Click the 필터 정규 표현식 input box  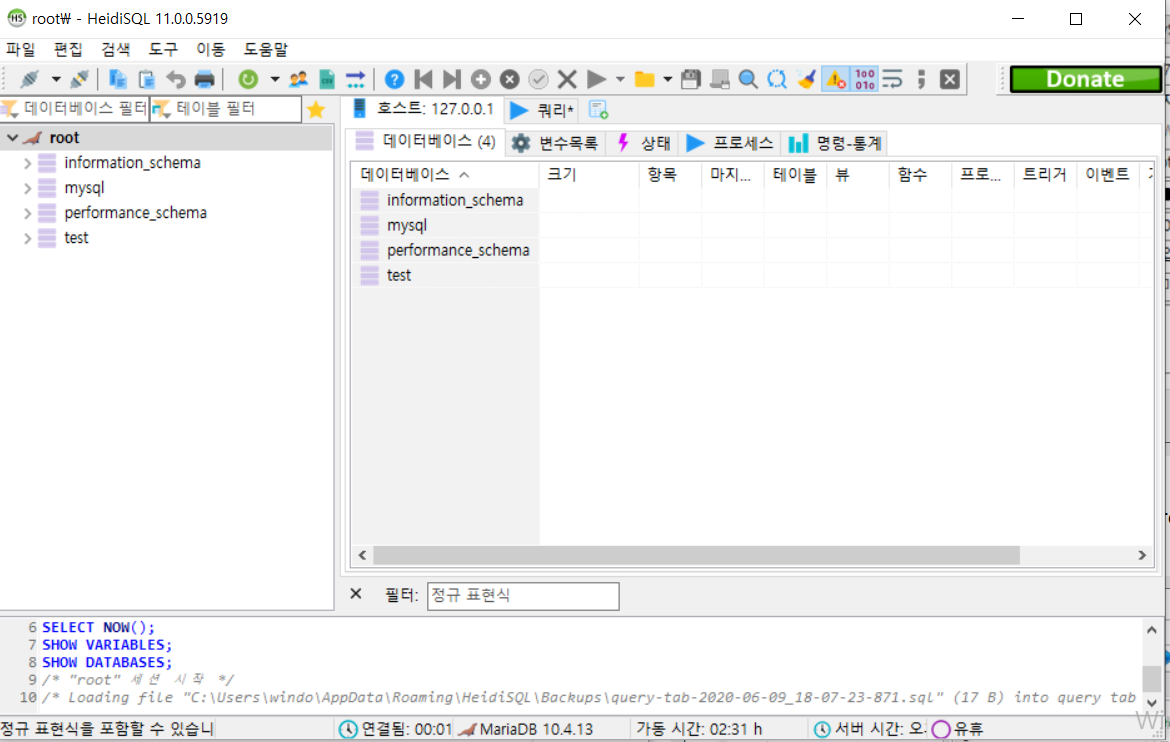coord(523,596)
